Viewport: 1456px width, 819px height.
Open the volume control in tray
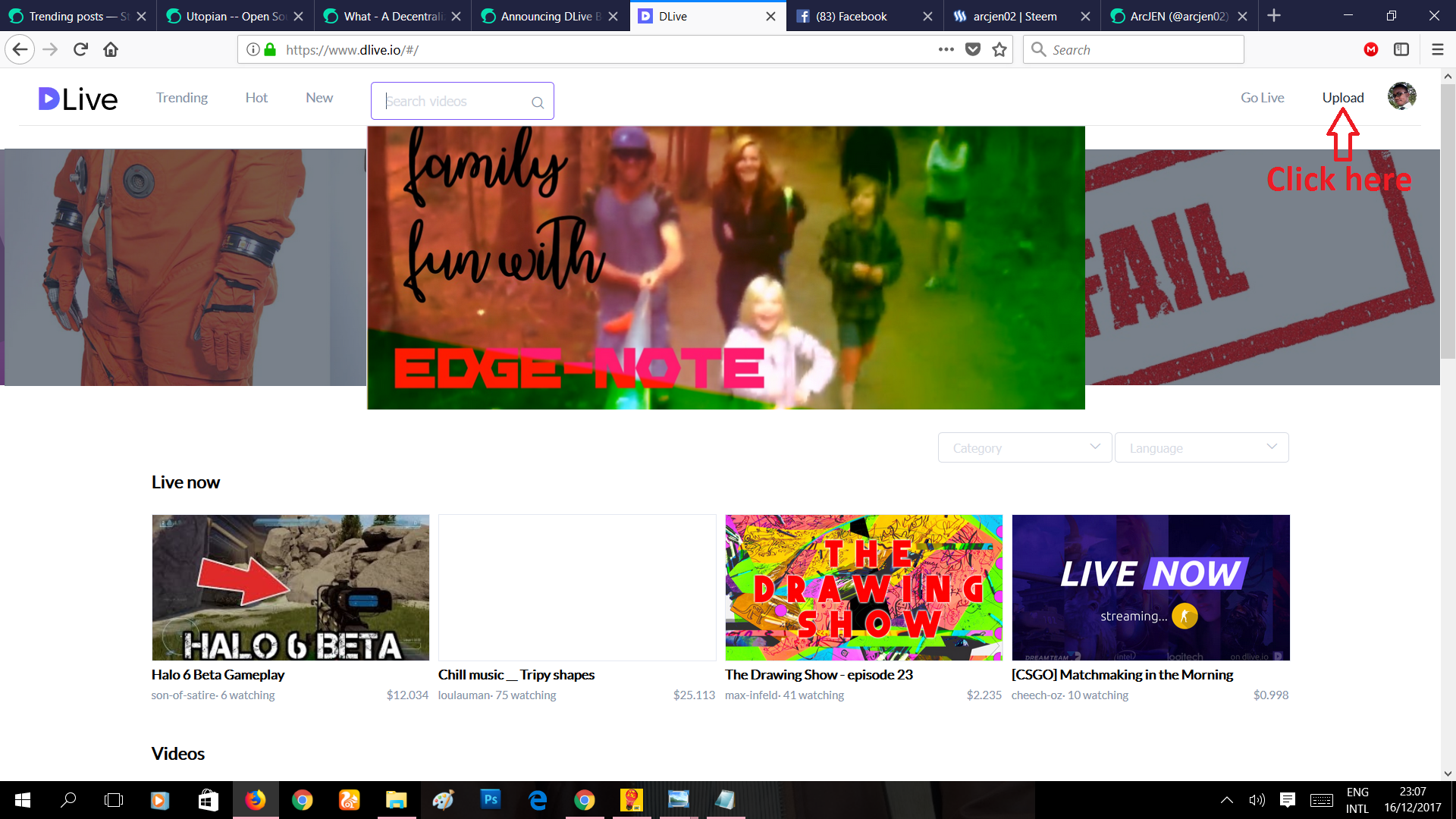1257,800
